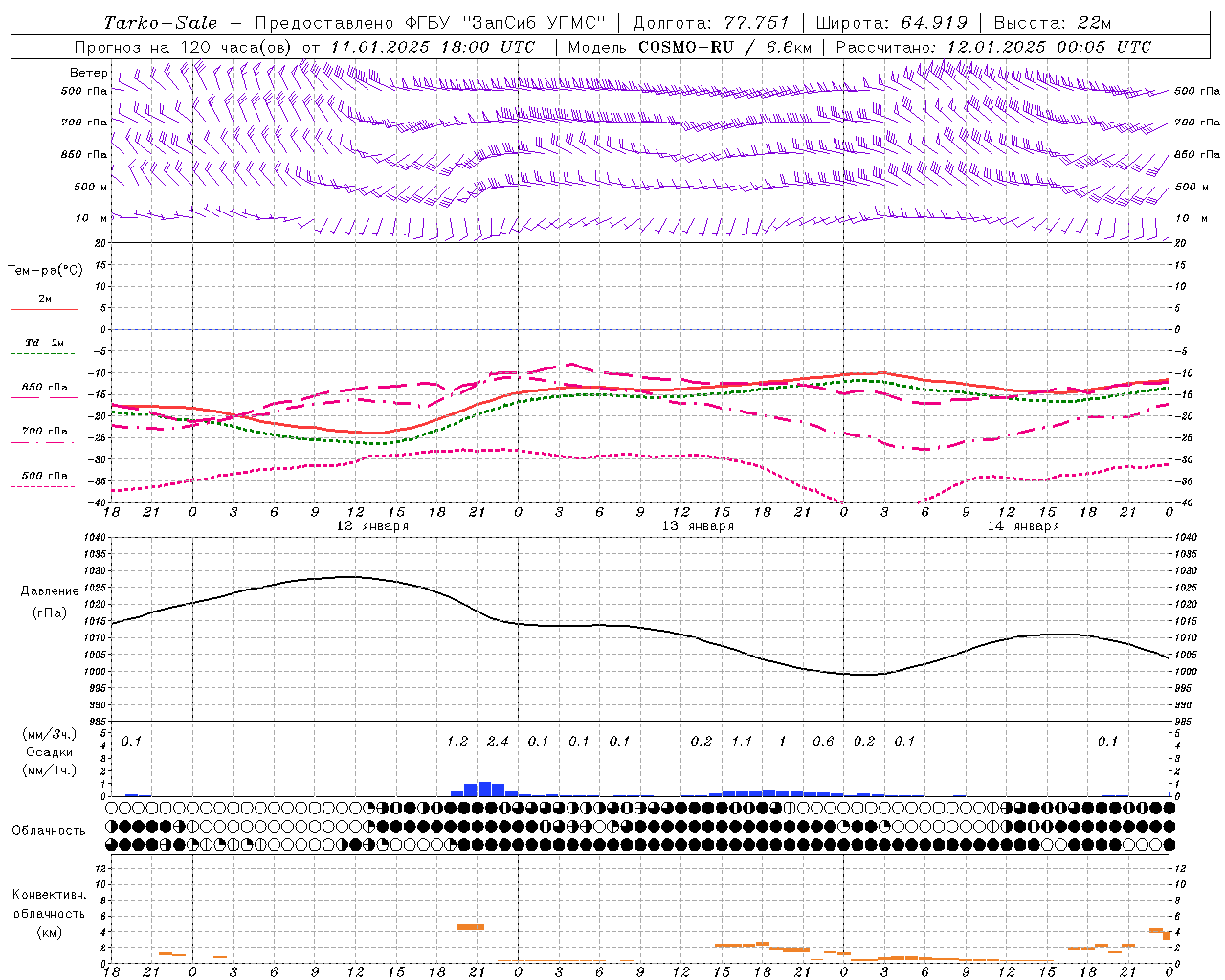Click the 'Давление' pressure panel label
This screenshot has width=1225, height=980.
click(50, 591)
